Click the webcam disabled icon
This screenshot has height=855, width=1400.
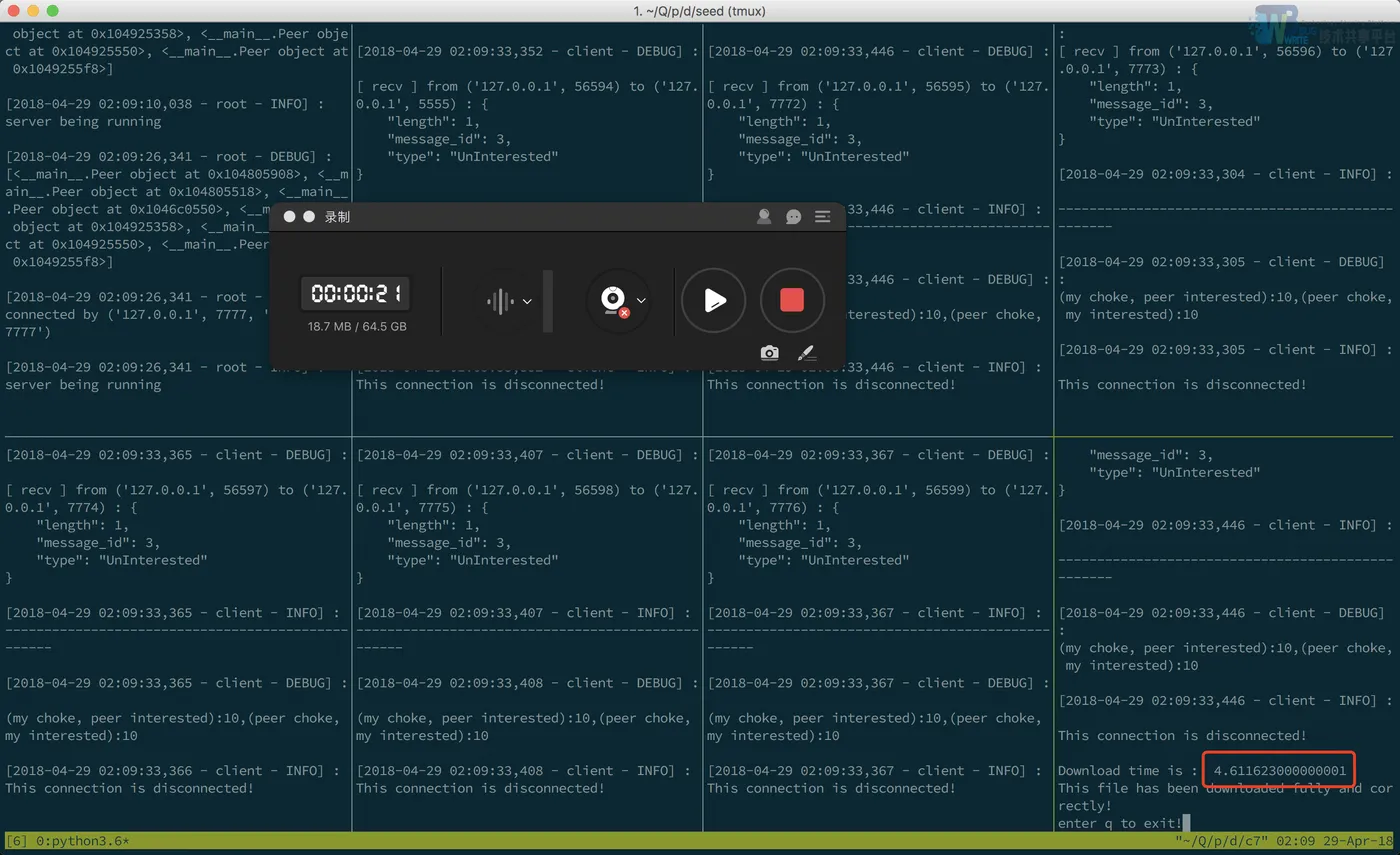pos(613,300)
